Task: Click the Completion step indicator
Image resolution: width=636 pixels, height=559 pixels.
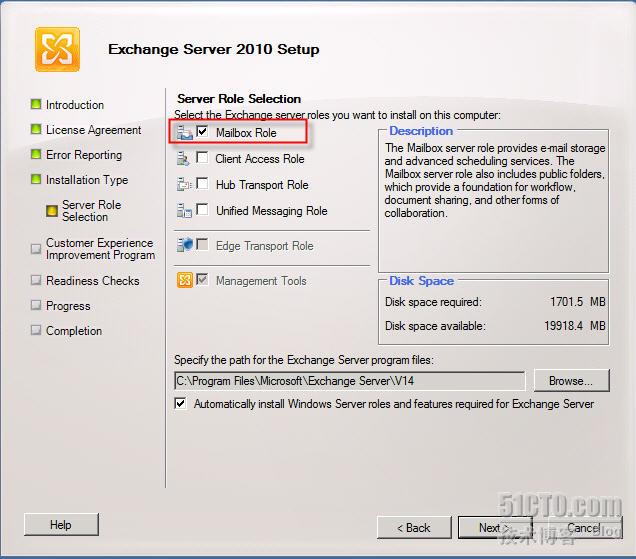Action: [x=36, y=330]
